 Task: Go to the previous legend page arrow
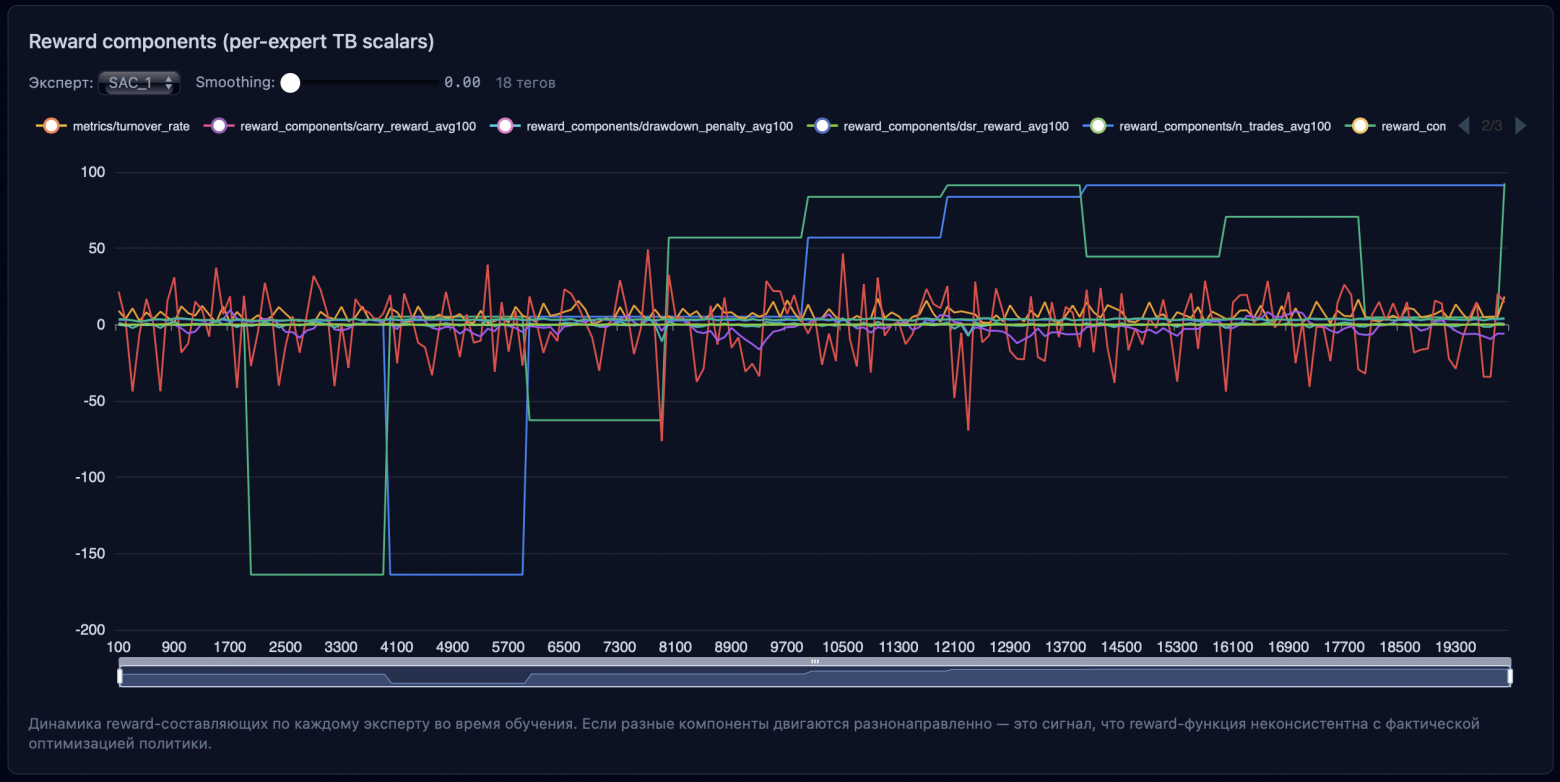(x=1464, y=126)
